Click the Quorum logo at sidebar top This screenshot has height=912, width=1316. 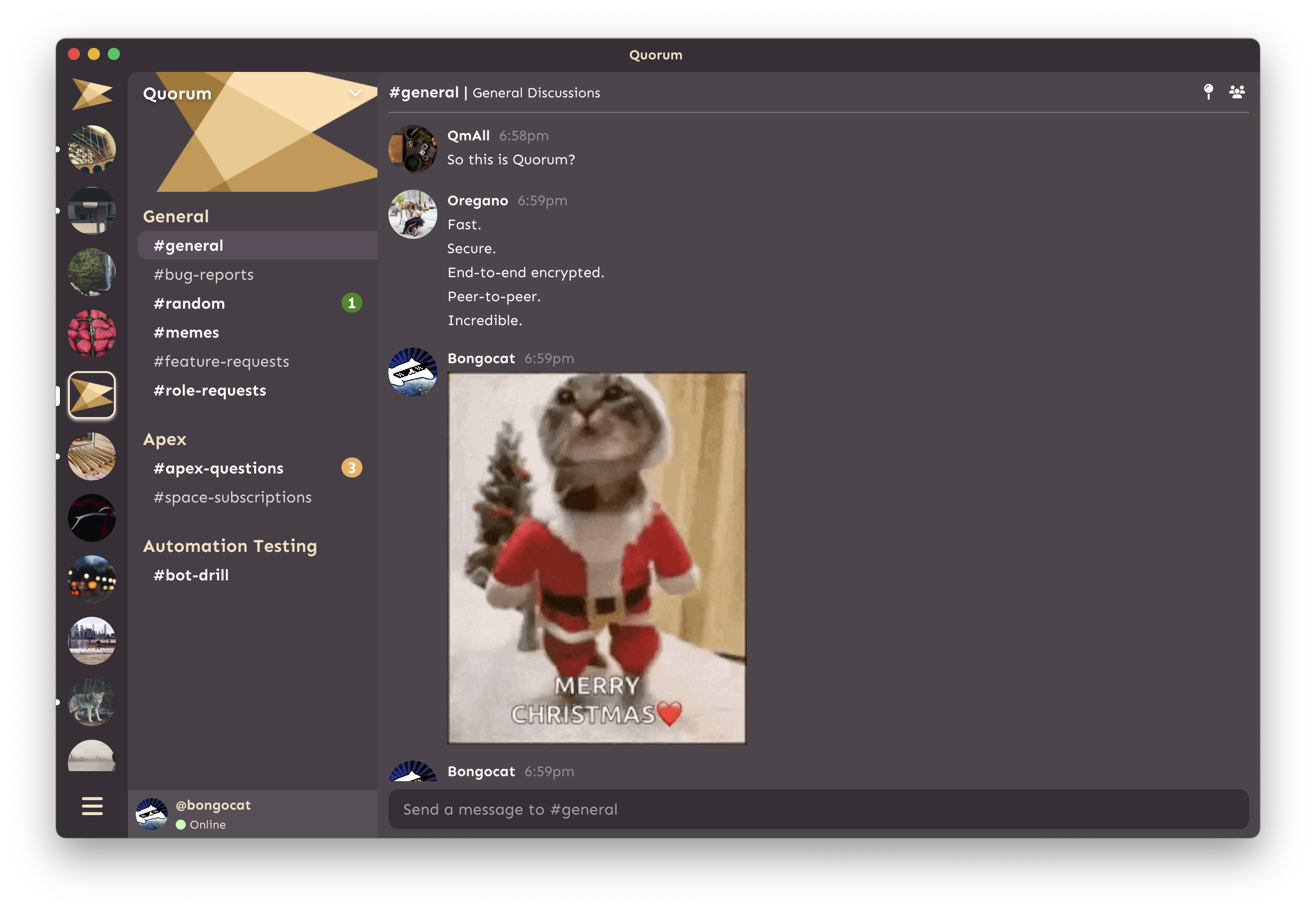[x=92, y=94]
